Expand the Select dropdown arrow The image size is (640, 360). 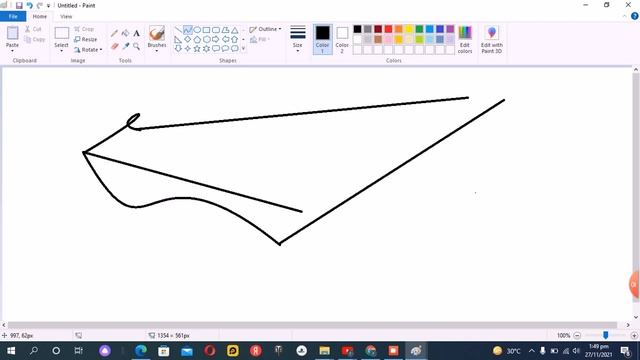[61, 51]
